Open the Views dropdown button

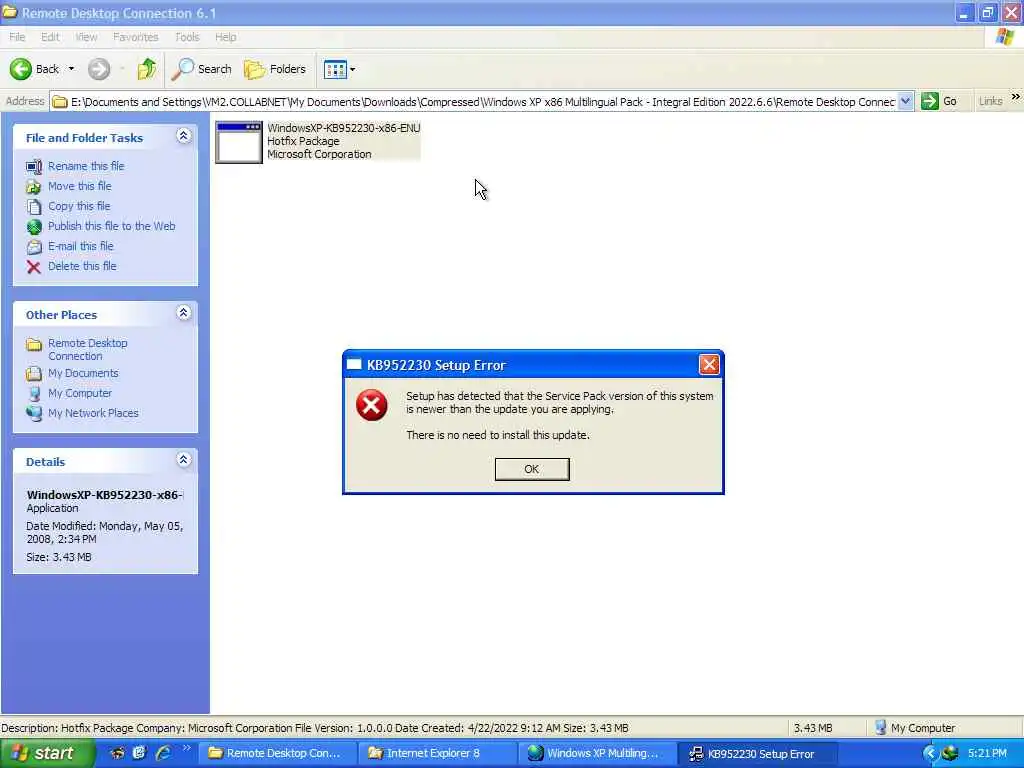[340, 69]
